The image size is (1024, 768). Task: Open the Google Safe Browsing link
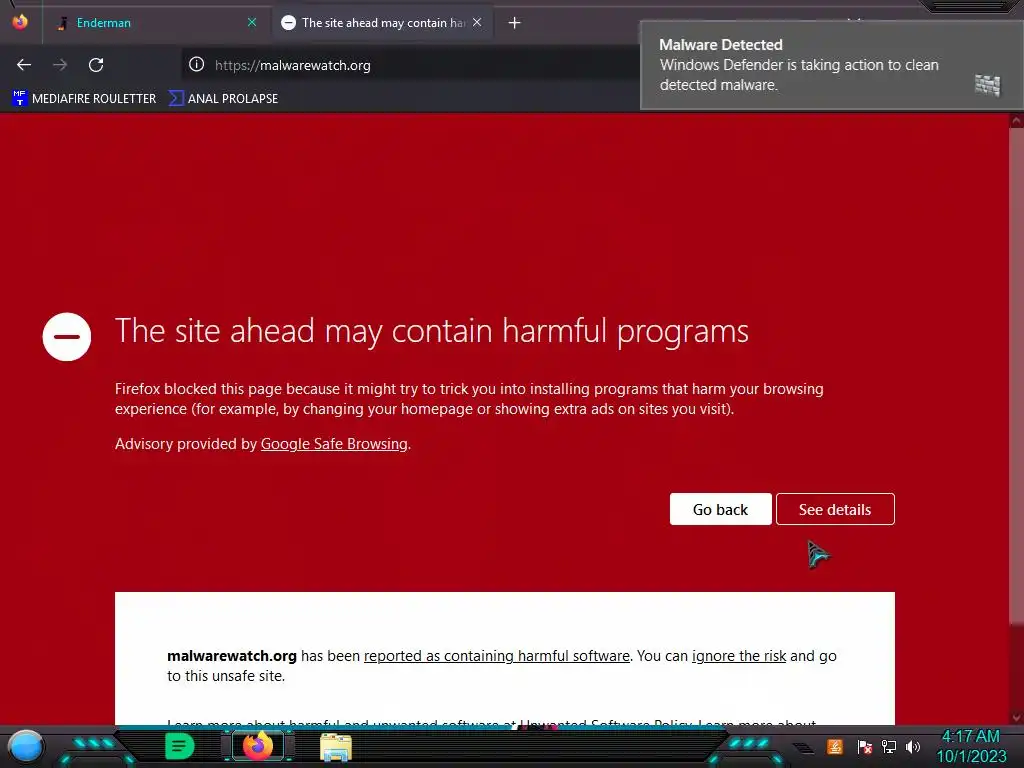point(334,444)
